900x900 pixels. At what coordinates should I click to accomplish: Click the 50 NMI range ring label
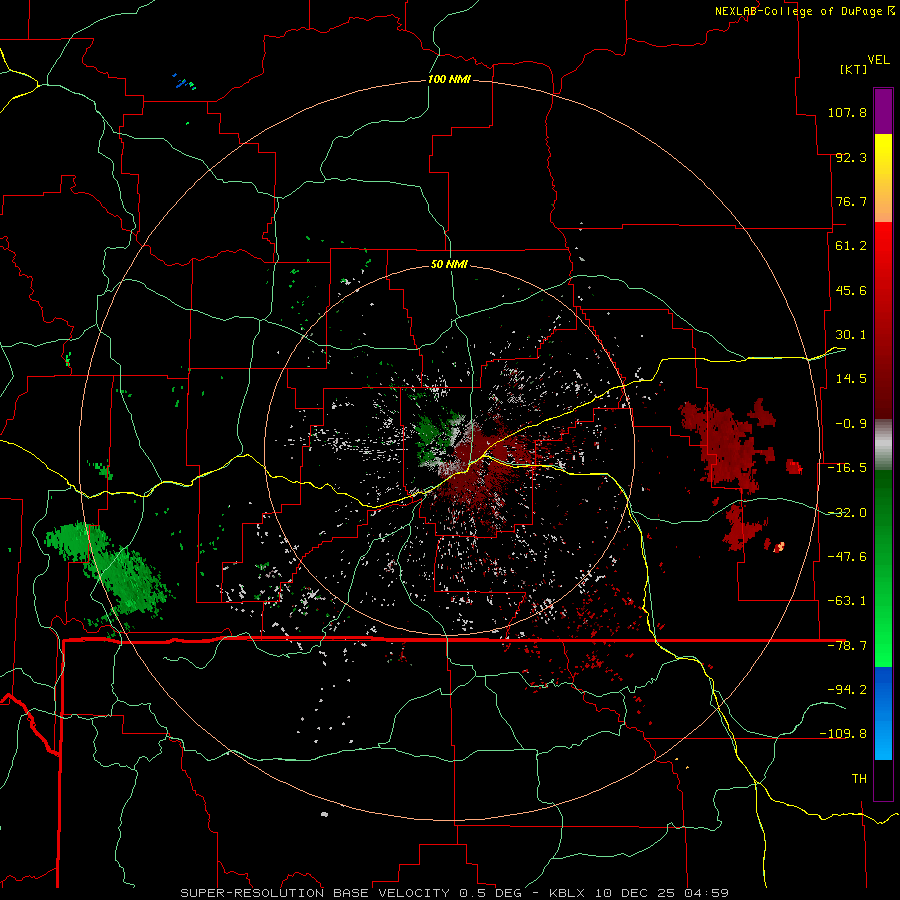(x=449, y=265)
